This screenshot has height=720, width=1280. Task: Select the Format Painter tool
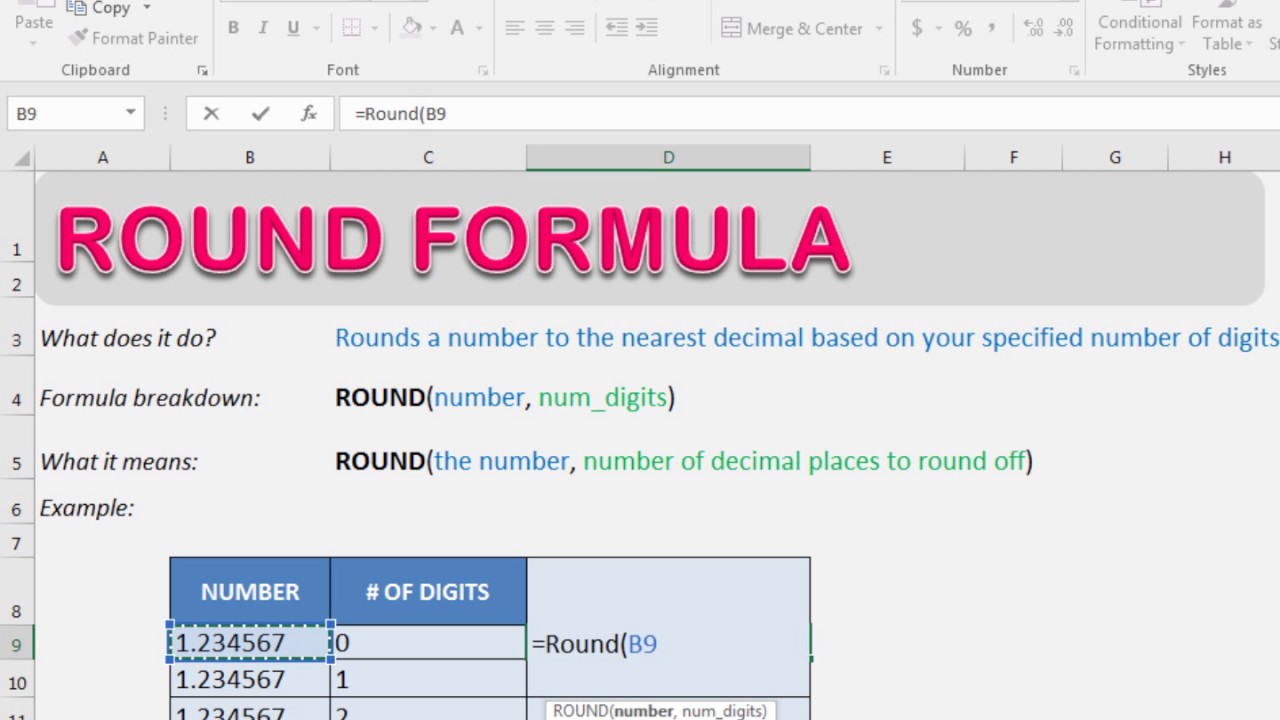tap(133, 38)
